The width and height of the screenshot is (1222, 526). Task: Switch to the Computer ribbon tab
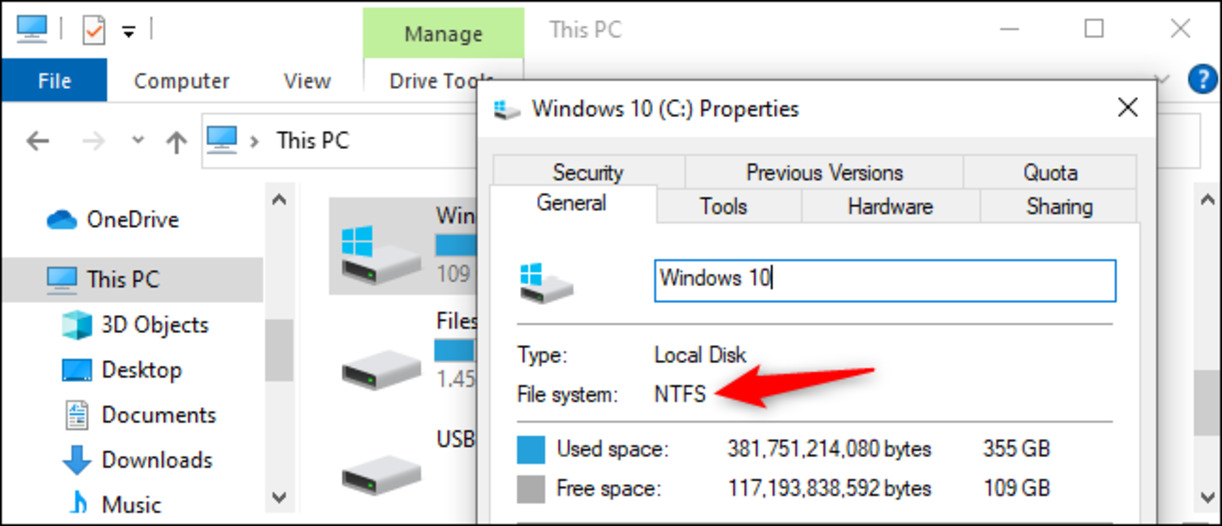point(181,81)
